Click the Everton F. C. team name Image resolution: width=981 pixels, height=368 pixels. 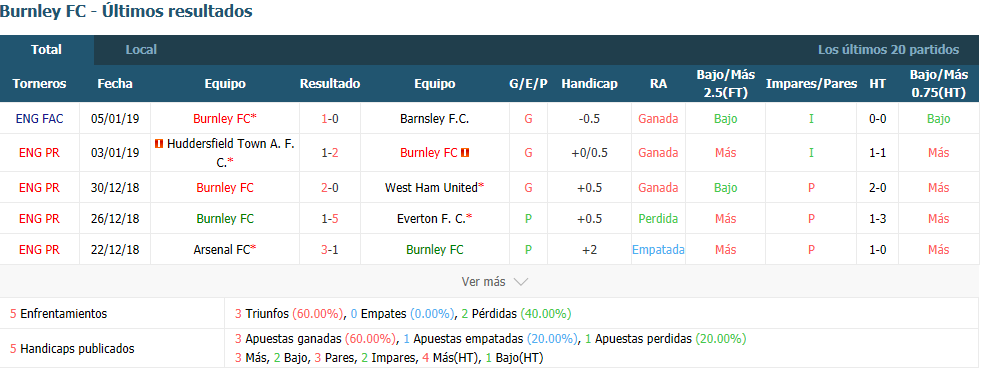(434, 219)
